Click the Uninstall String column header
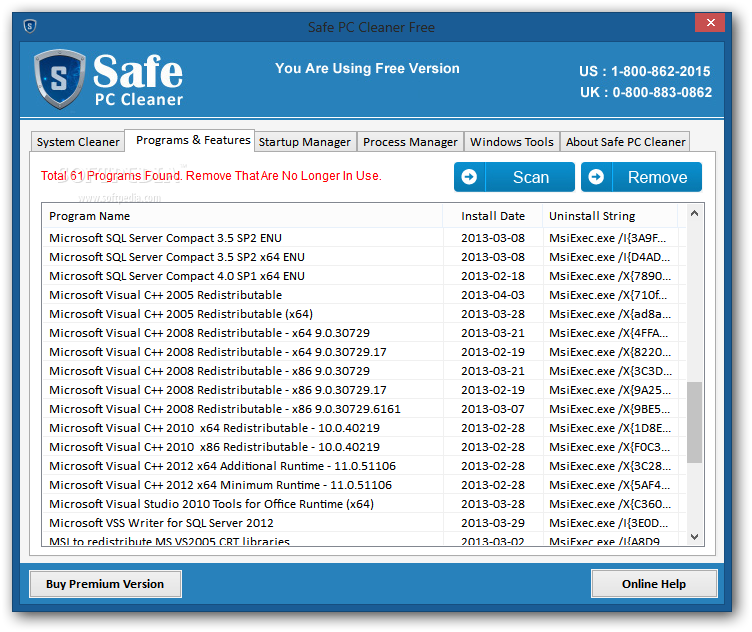This screenshot has width=752, height=632. coord(610,216)
